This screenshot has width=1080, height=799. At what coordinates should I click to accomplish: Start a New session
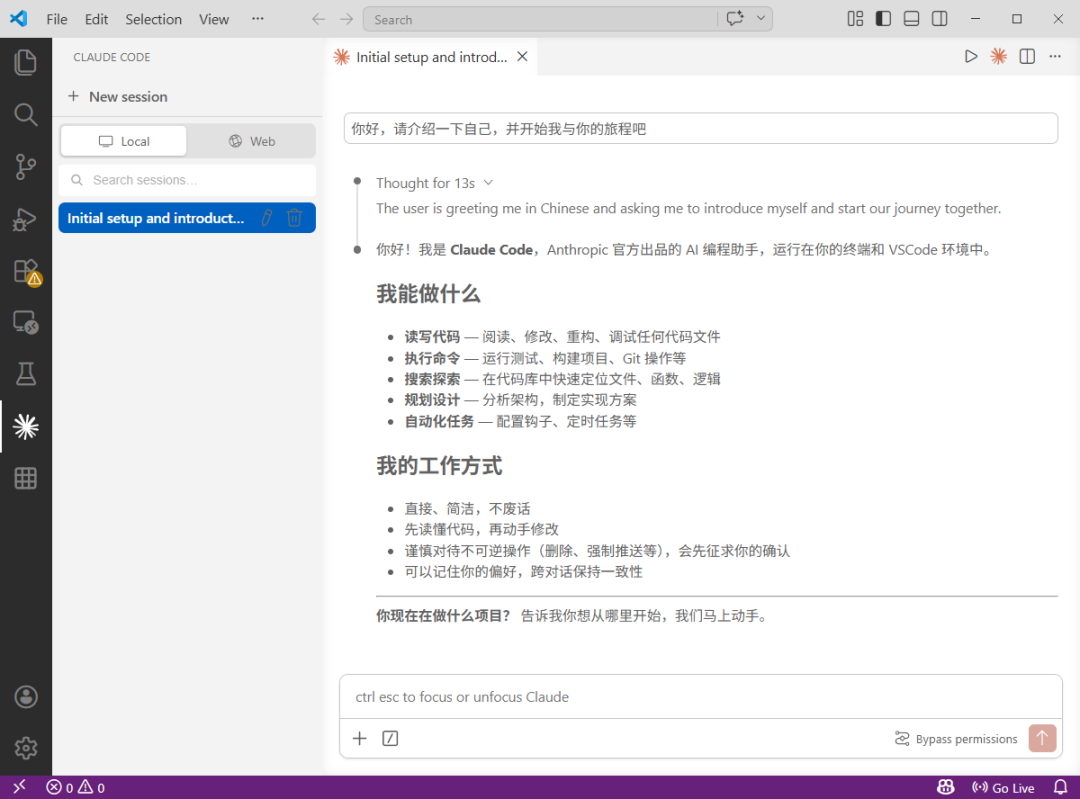(x=118, y=96)
